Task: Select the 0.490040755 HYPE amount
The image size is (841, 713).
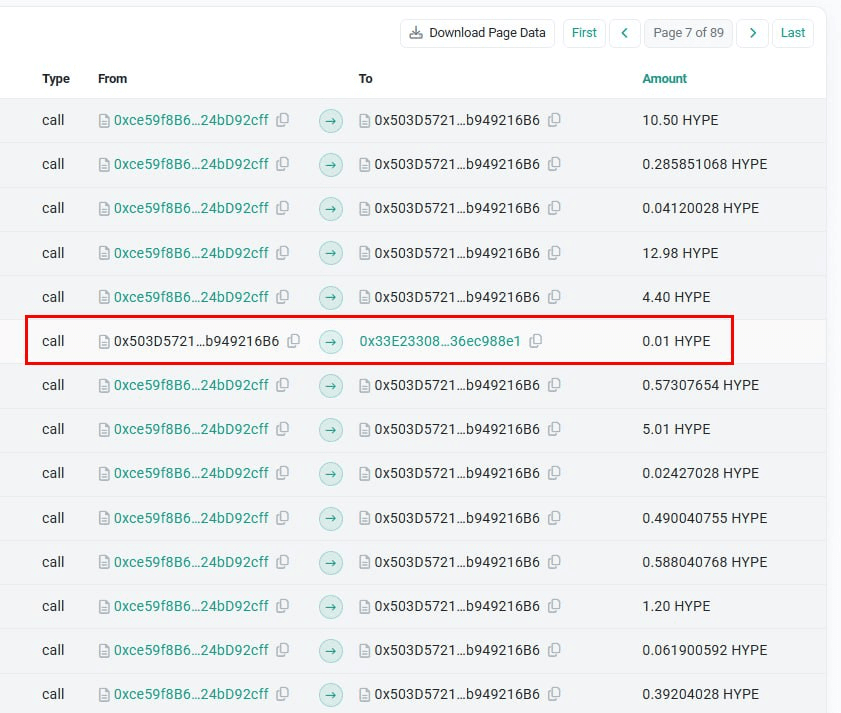Action: pyautogui.click(x=705, y=518)
